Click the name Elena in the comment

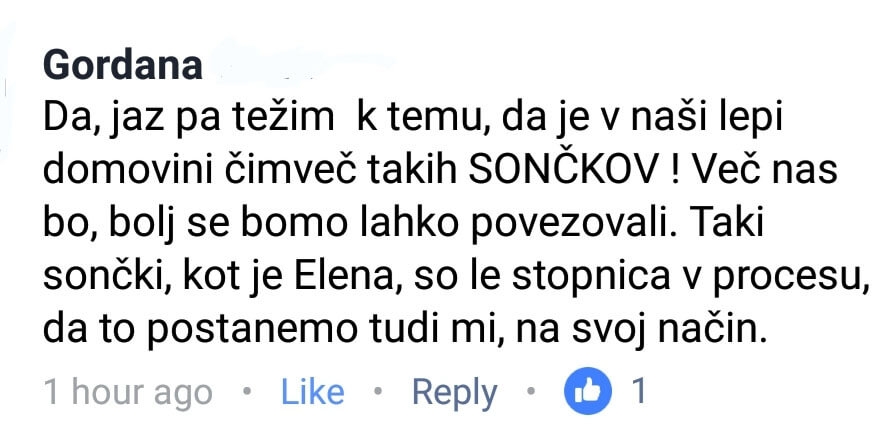click(338, 277)
